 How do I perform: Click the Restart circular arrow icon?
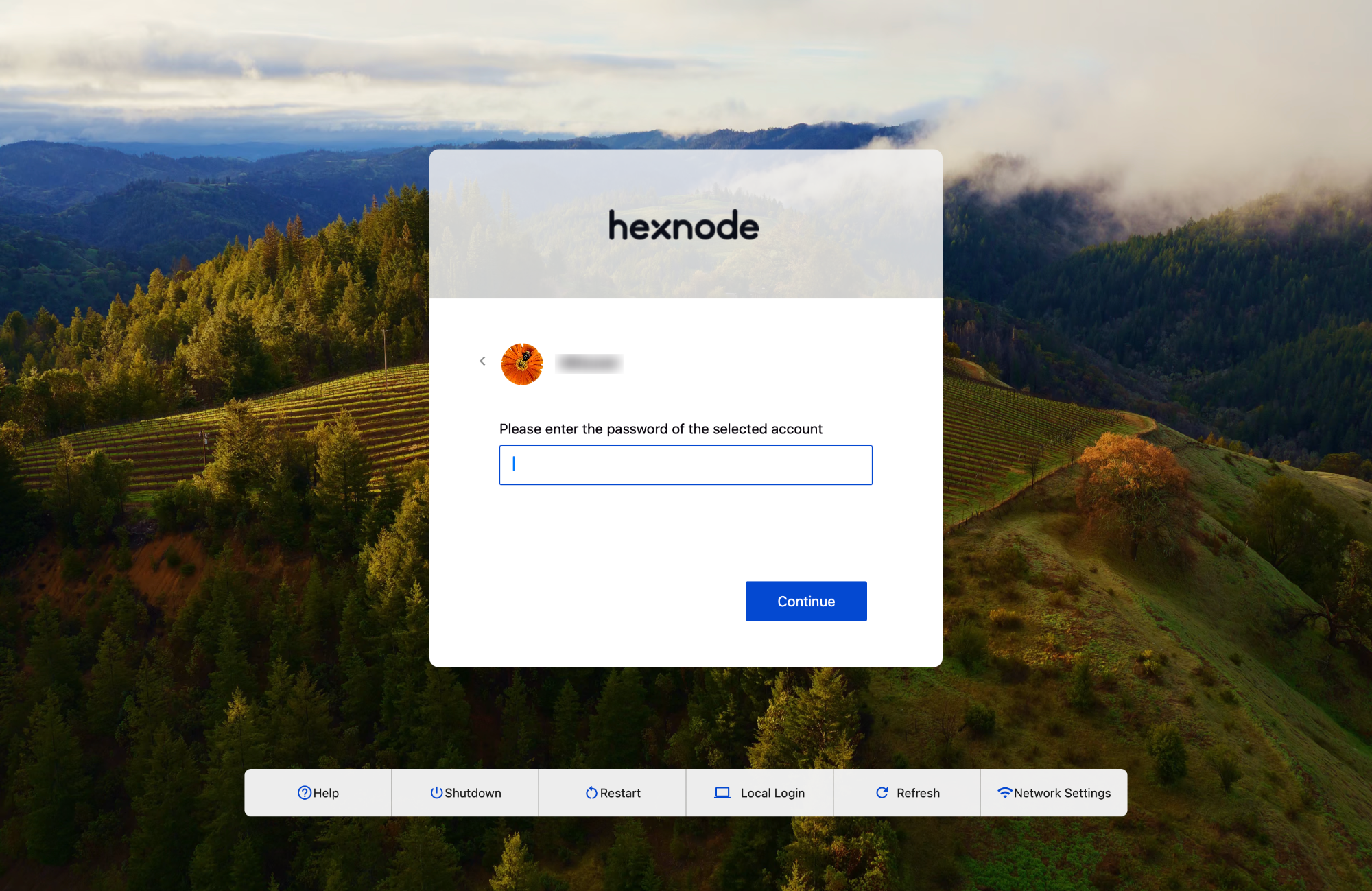point(591,793)
